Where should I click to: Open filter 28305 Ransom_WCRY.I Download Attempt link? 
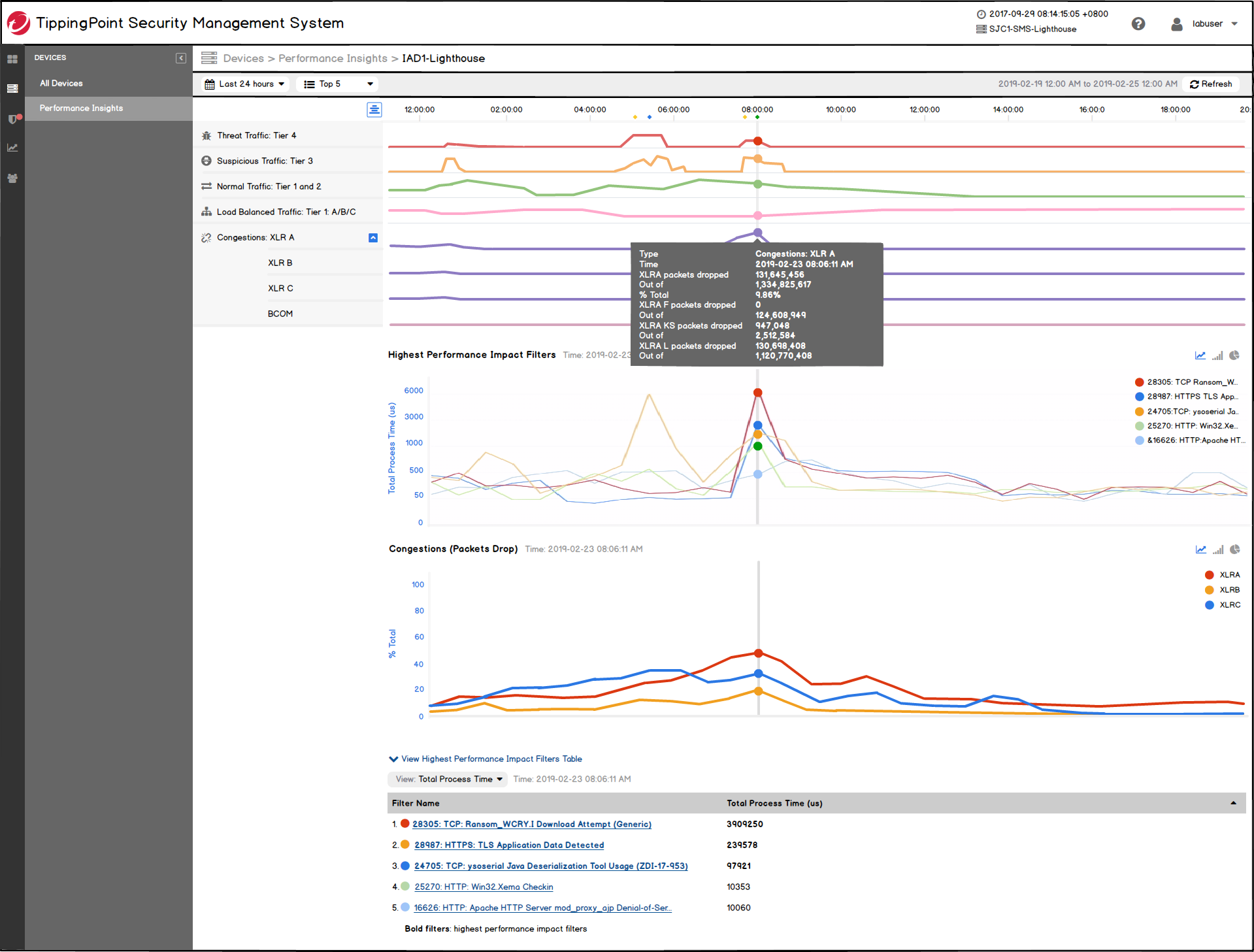point(532,825)
